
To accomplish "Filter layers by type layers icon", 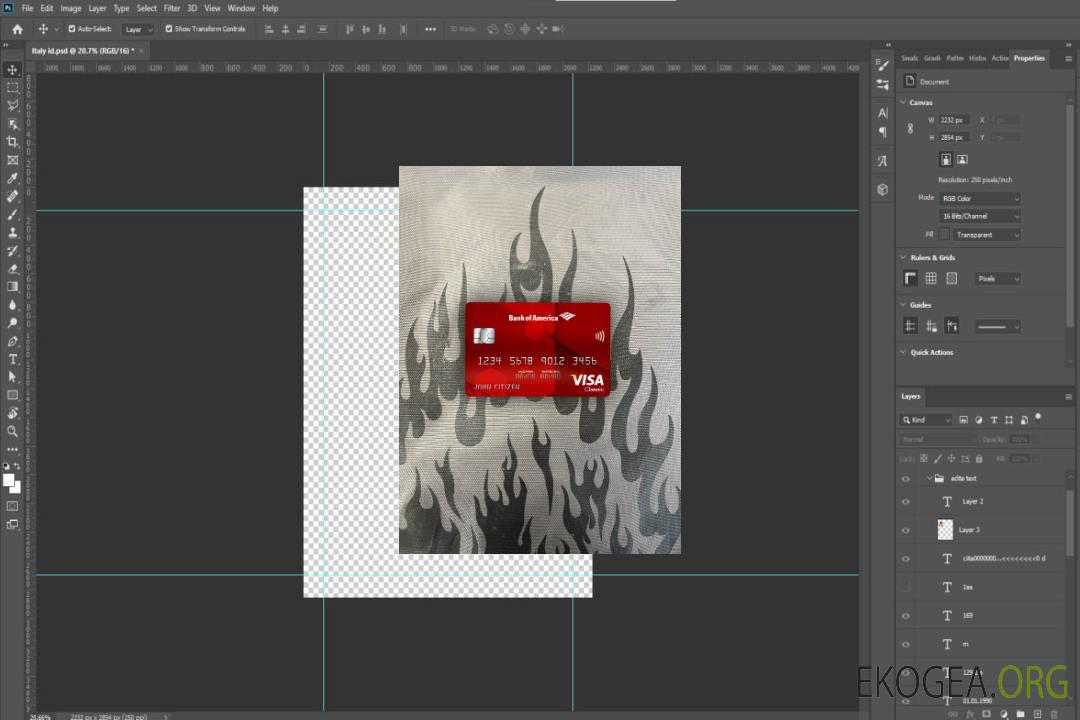I will click(x=993, y=420).
